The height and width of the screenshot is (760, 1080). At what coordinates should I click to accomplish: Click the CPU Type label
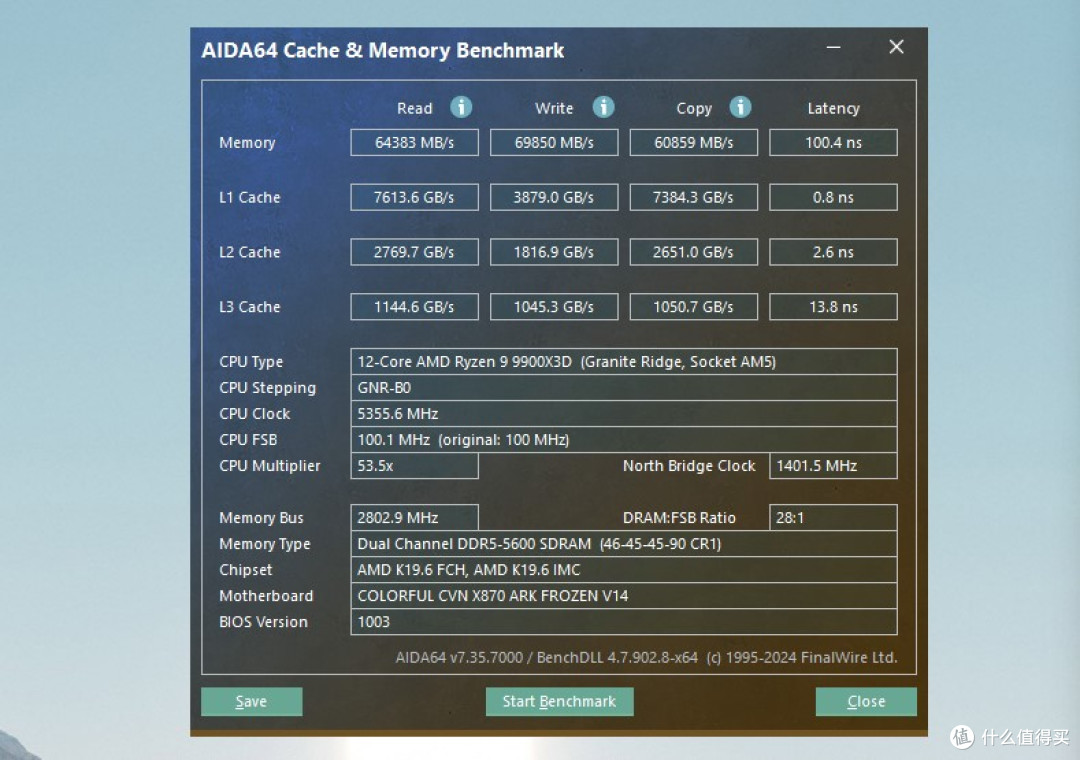(x=251, y=362)
